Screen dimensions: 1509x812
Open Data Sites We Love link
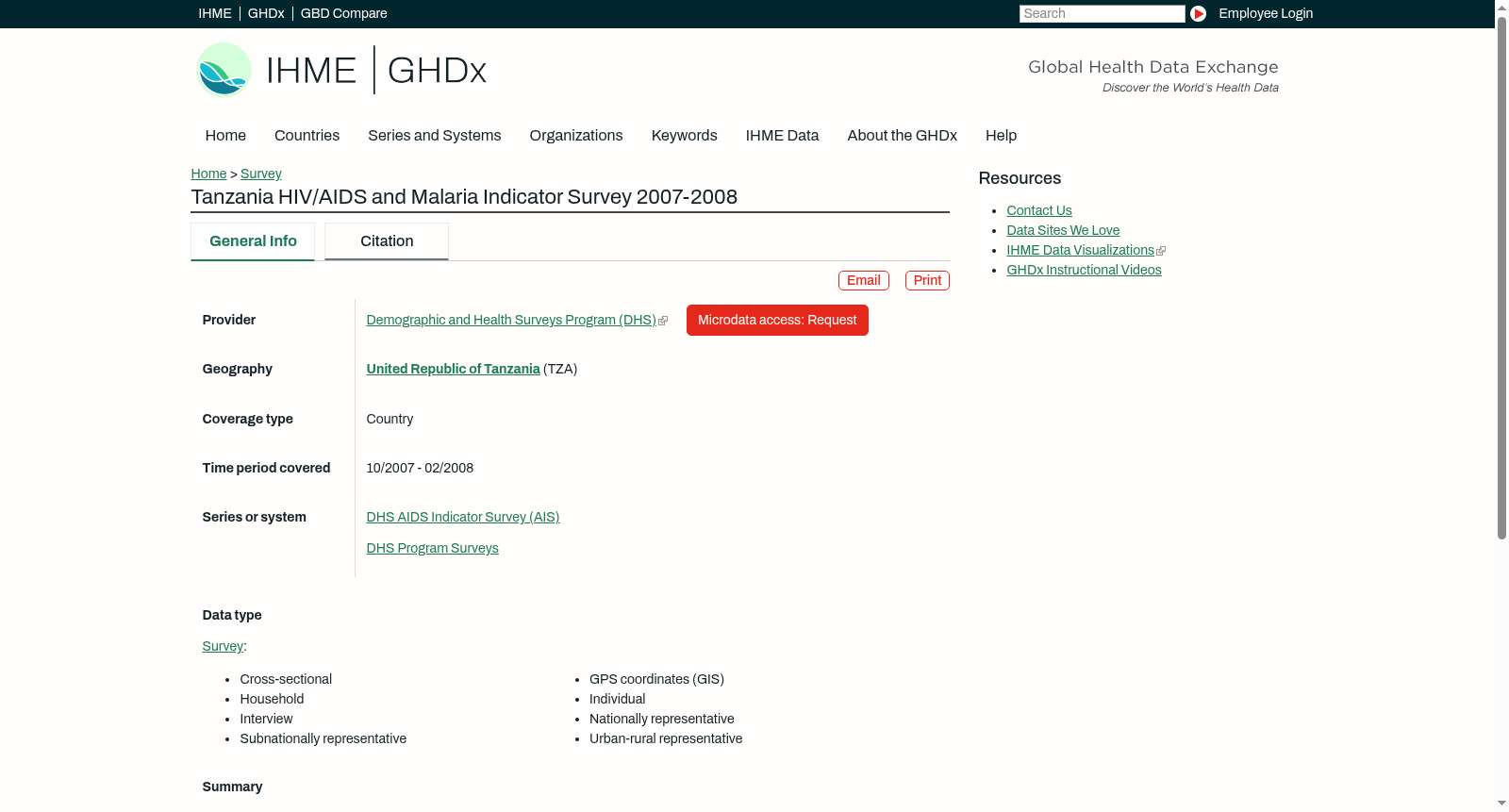pyautogui.click(x=1063, y=230)
